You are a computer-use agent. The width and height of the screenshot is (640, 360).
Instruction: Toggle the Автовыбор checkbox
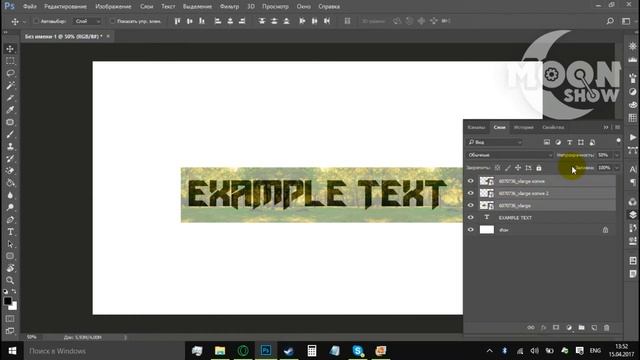[x=36, y=21]
